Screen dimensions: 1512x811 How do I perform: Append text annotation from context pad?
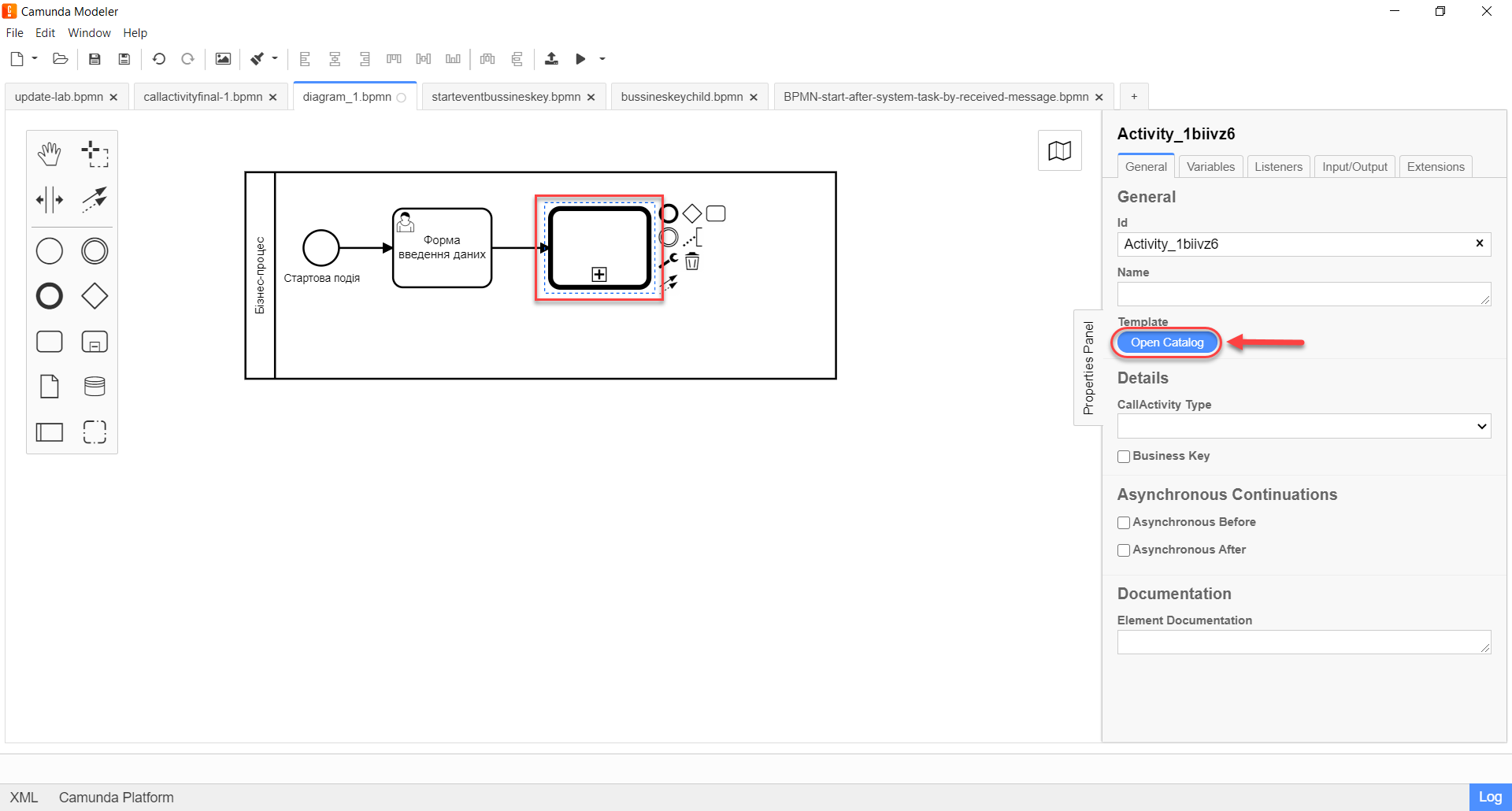pos(693,237)
